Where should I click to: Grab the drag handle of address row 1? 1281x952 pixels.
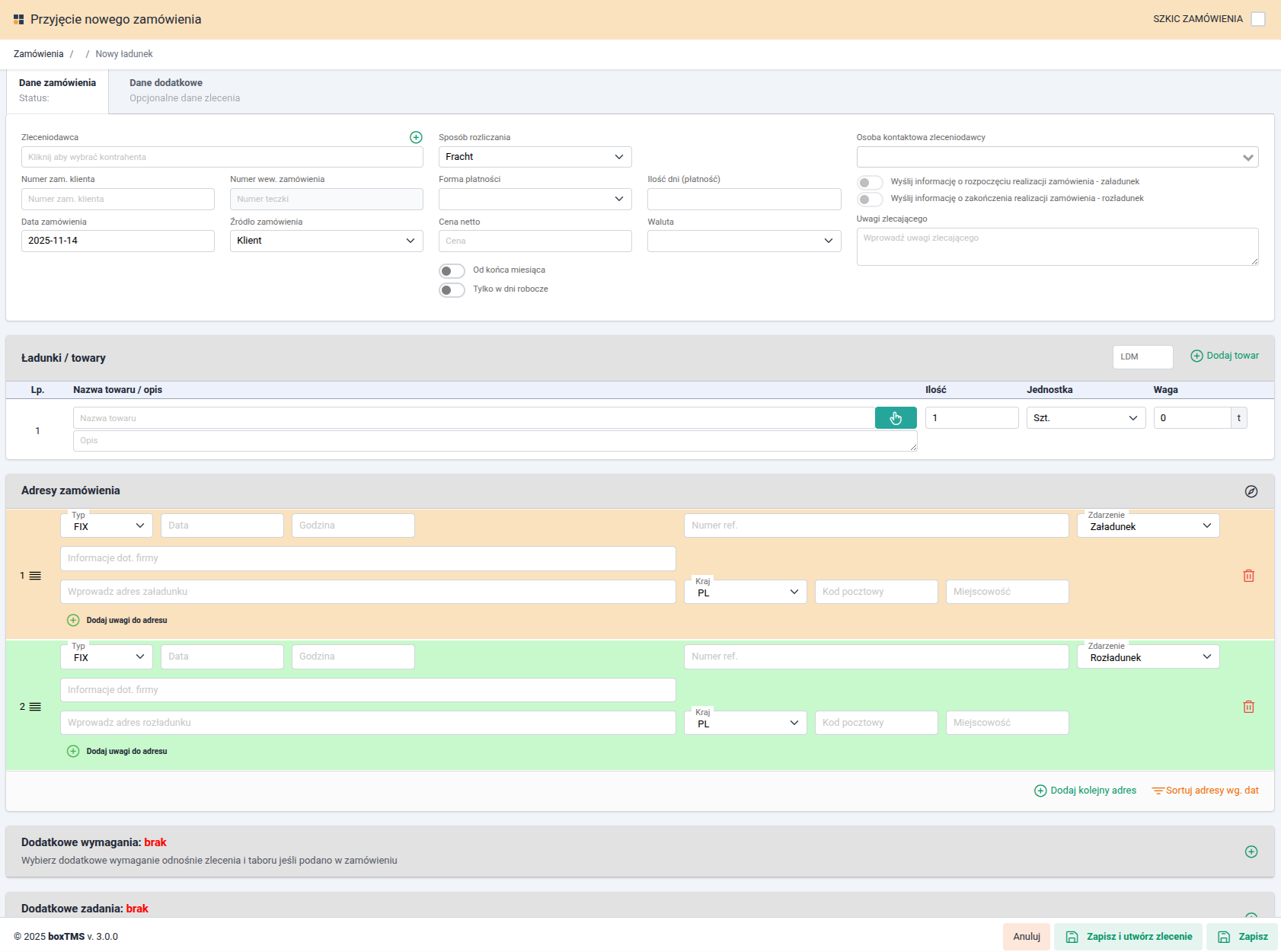point(35,576)
